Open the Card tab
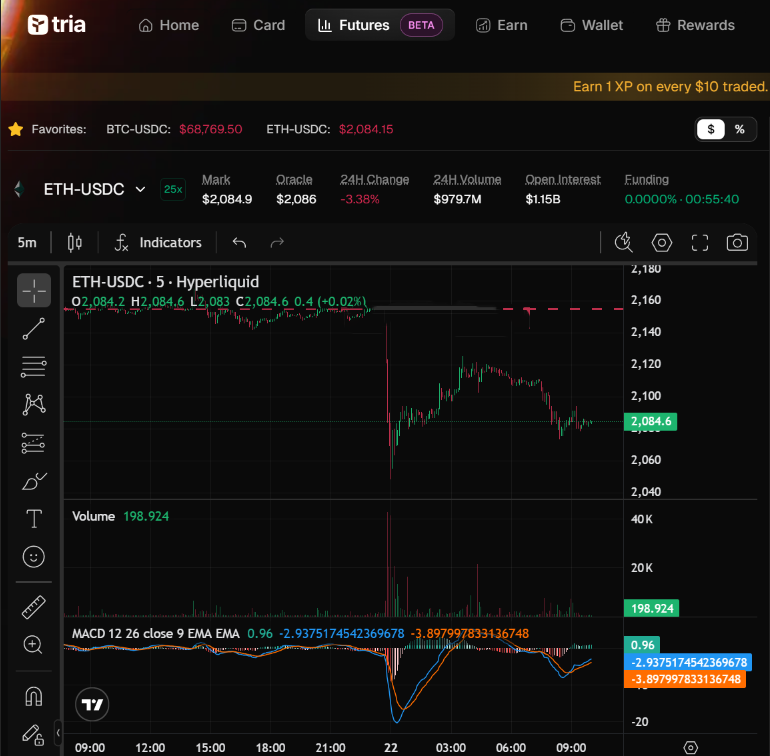 click(x=258, y=25)
